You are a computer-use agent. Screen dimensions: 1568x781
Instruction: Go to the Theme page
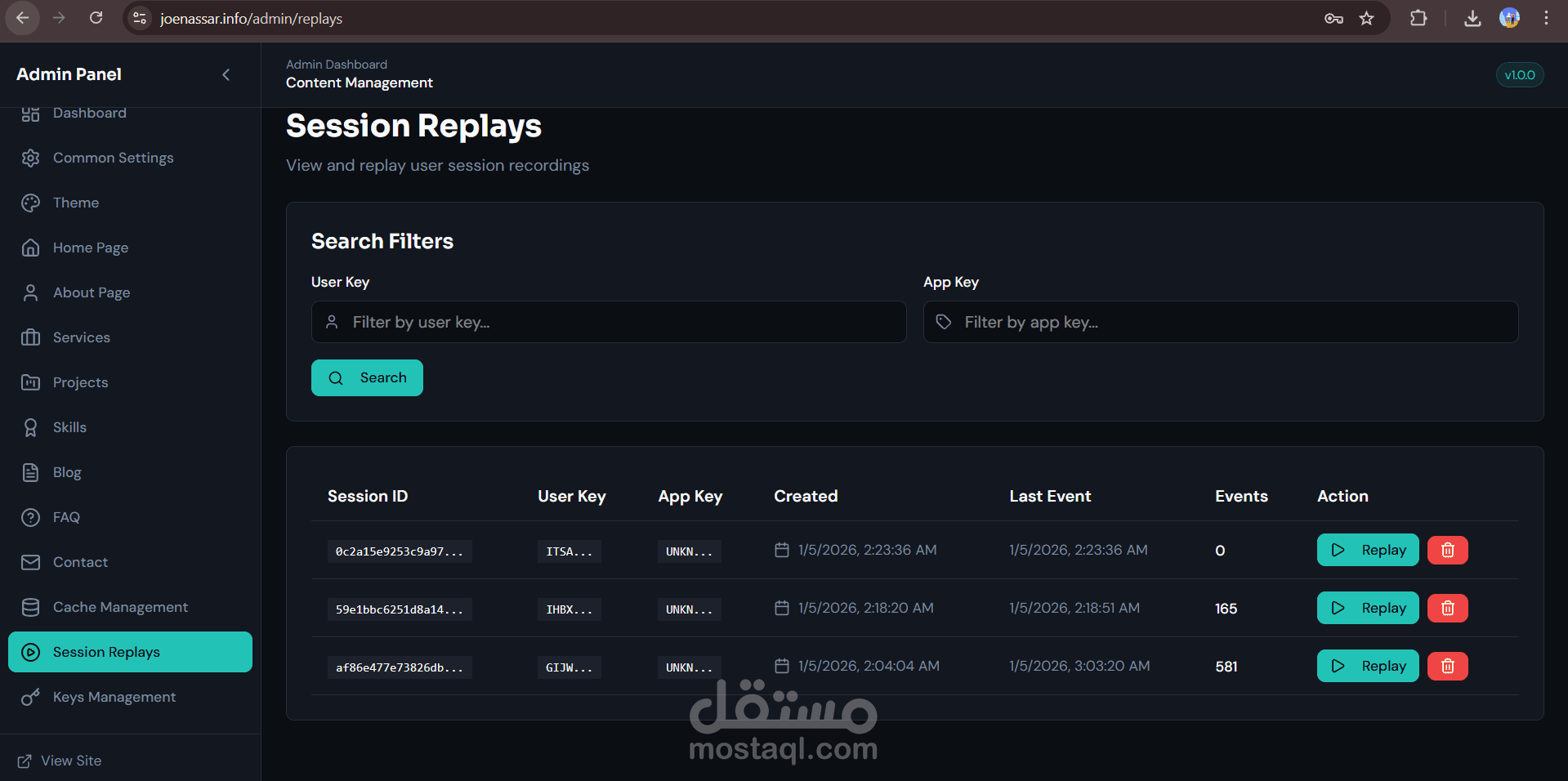click(130, 203)
